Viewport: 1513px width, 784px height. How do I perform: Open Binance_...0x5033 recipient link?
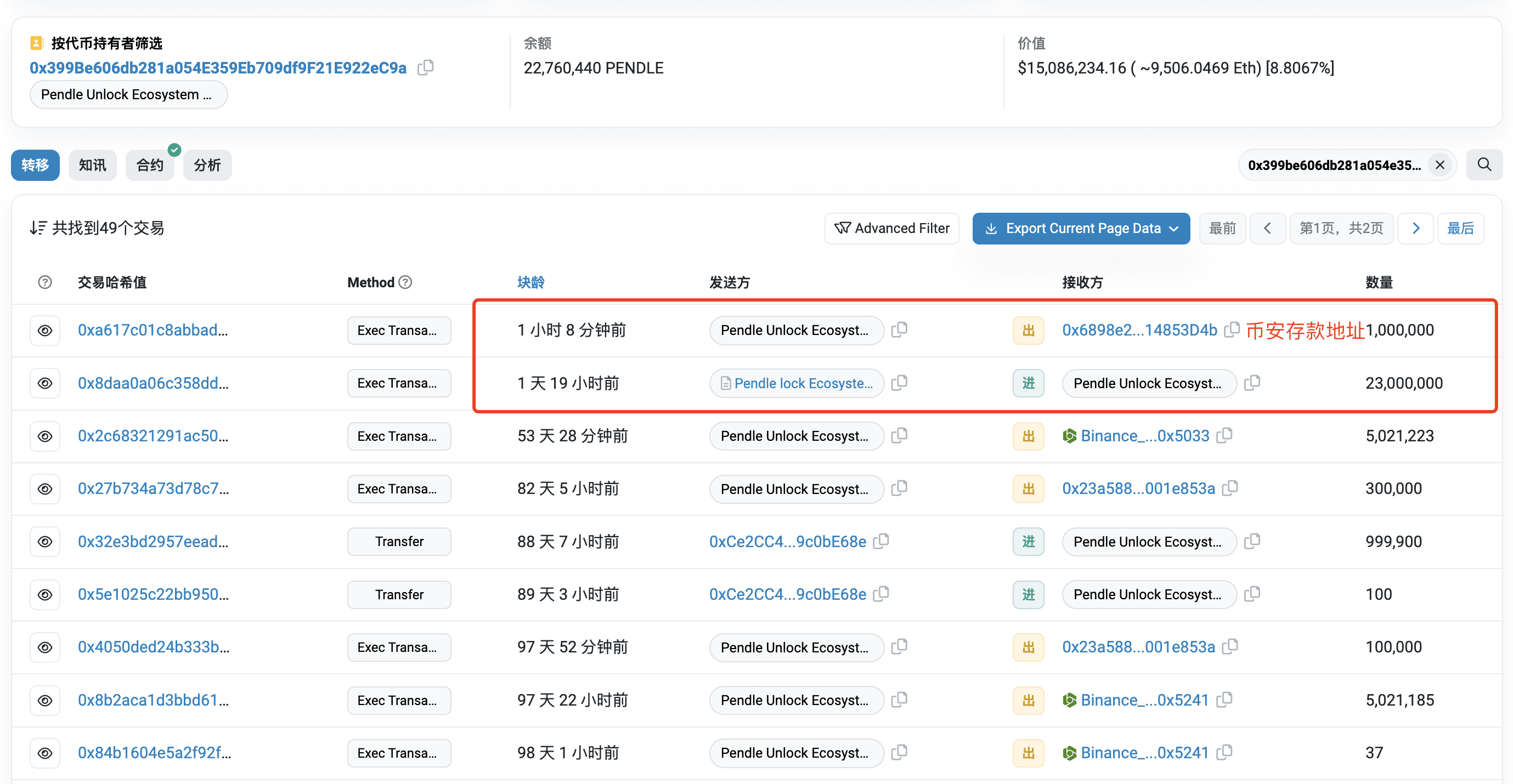1145,436
